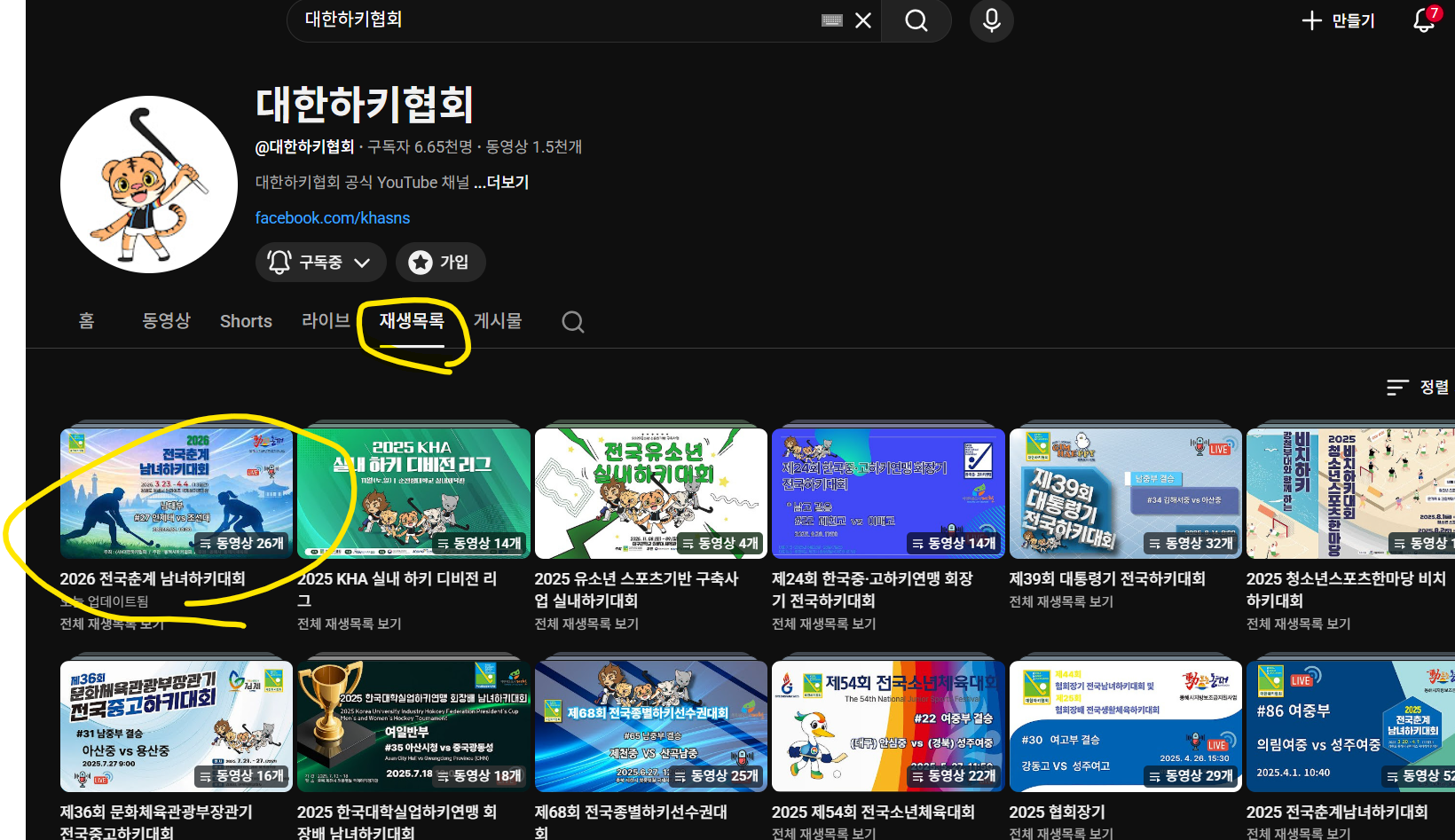Open the 구독중 subscription dropdown

[320, 263]
